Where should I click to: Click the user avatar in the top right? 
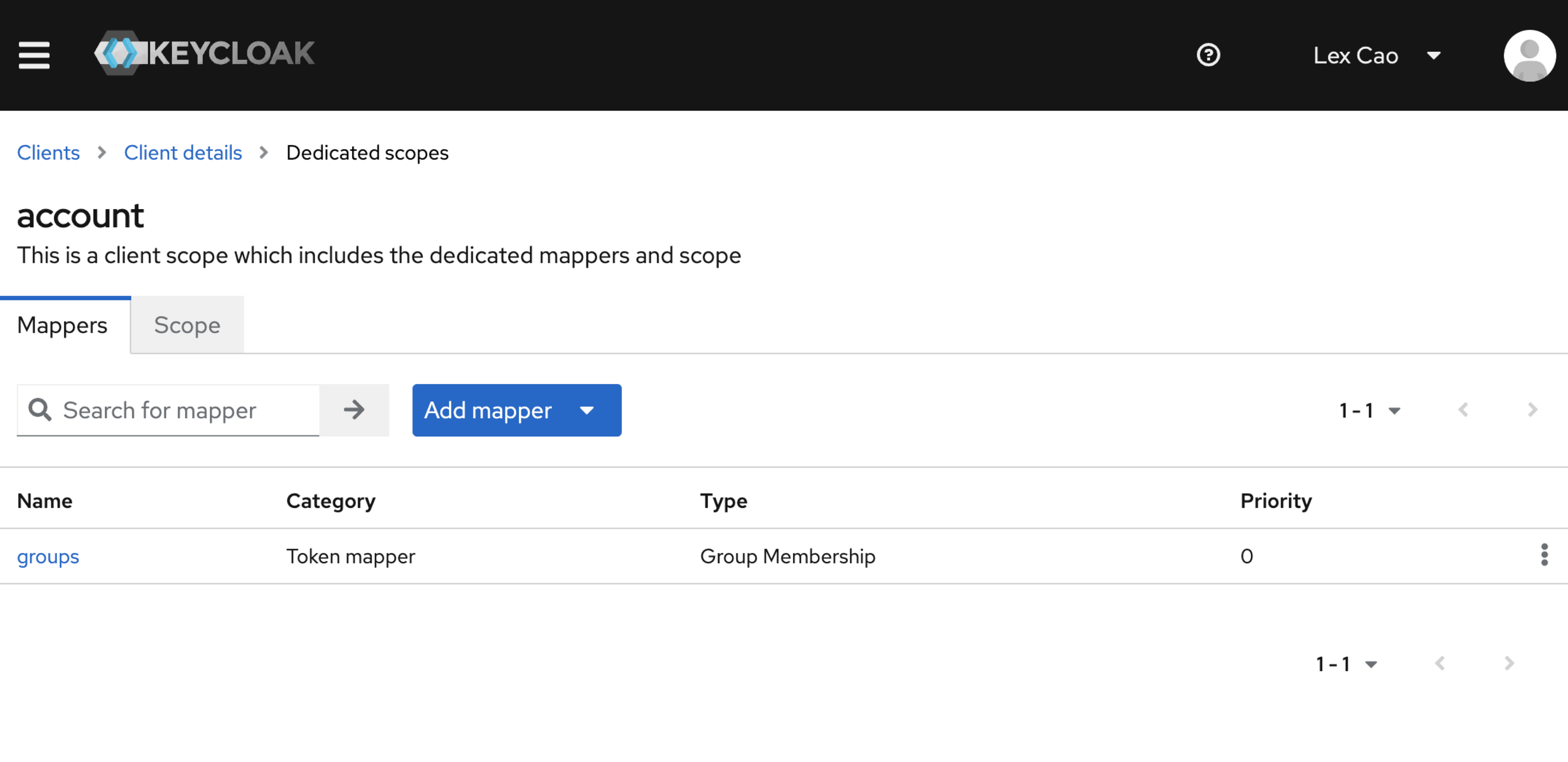[x=1529, y=55]
